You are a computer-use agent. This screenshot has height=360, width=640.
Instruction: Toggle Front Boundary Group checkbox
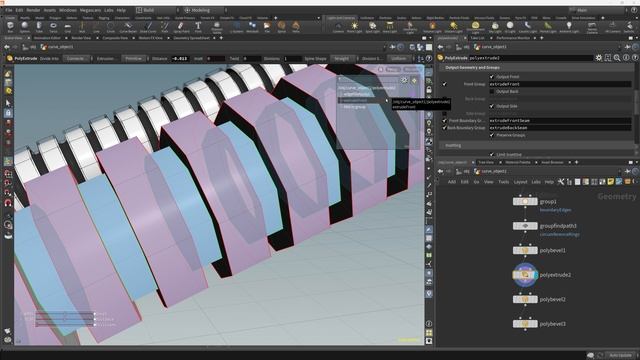[x=444, y=121]
